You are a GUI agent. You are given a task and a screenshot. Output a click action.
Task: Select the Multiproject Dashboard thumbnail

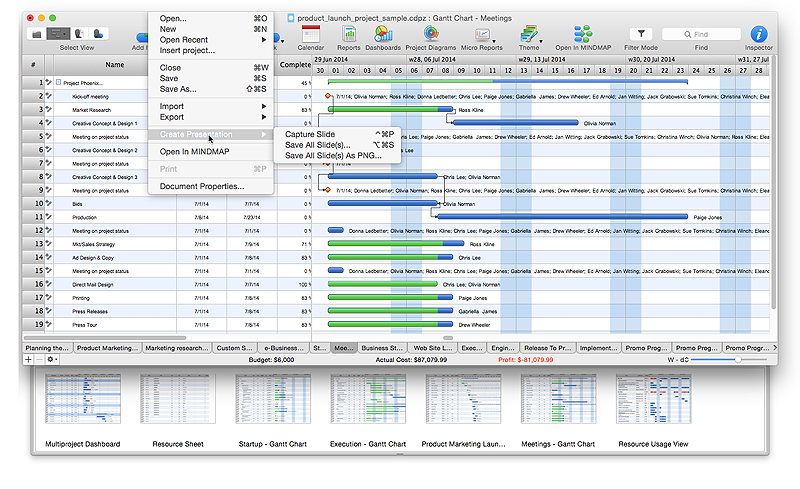click(82, 400)
